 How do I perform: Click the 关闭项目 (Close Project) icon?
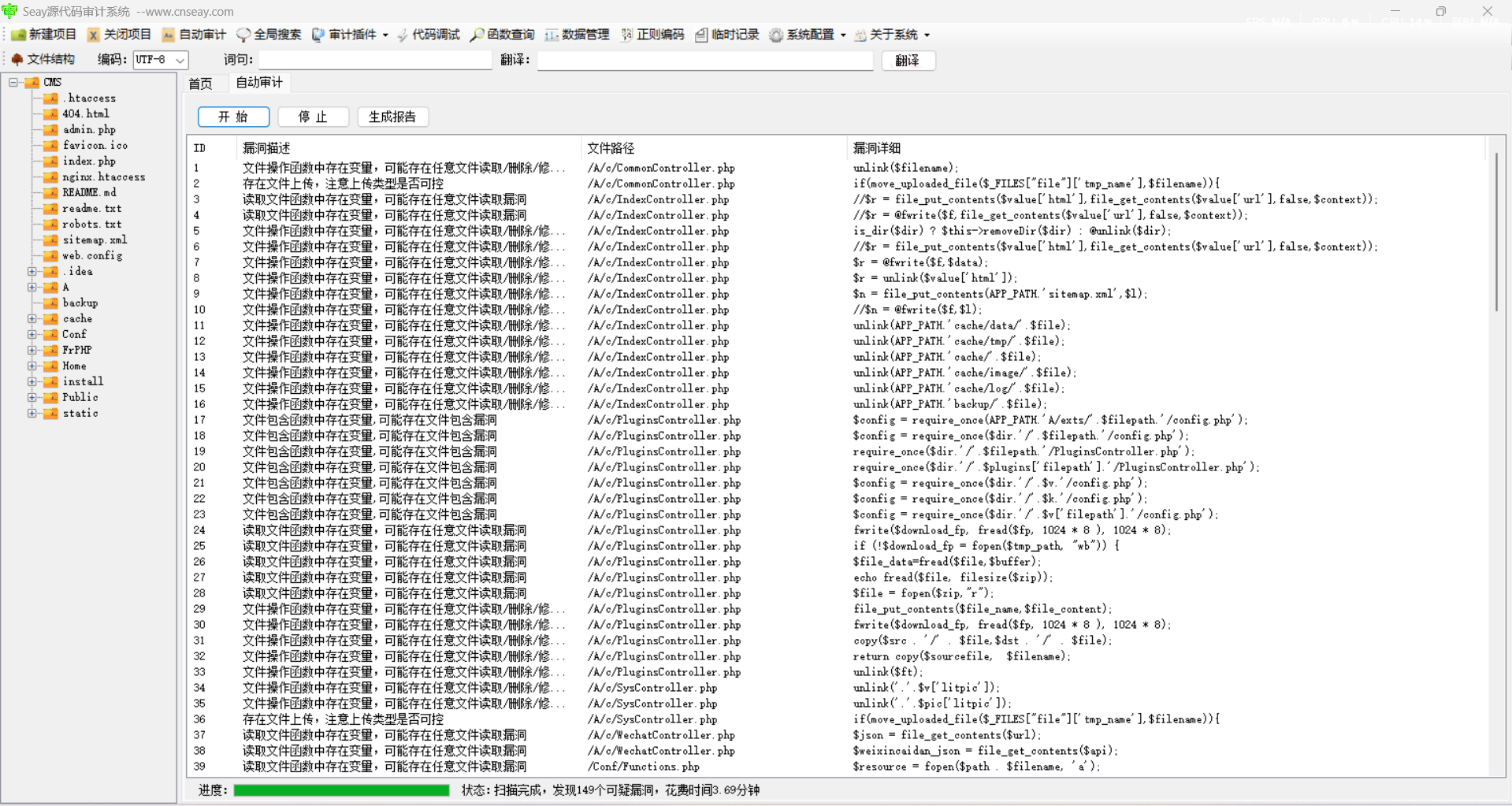pyautogui.click(x=93, y=35)
